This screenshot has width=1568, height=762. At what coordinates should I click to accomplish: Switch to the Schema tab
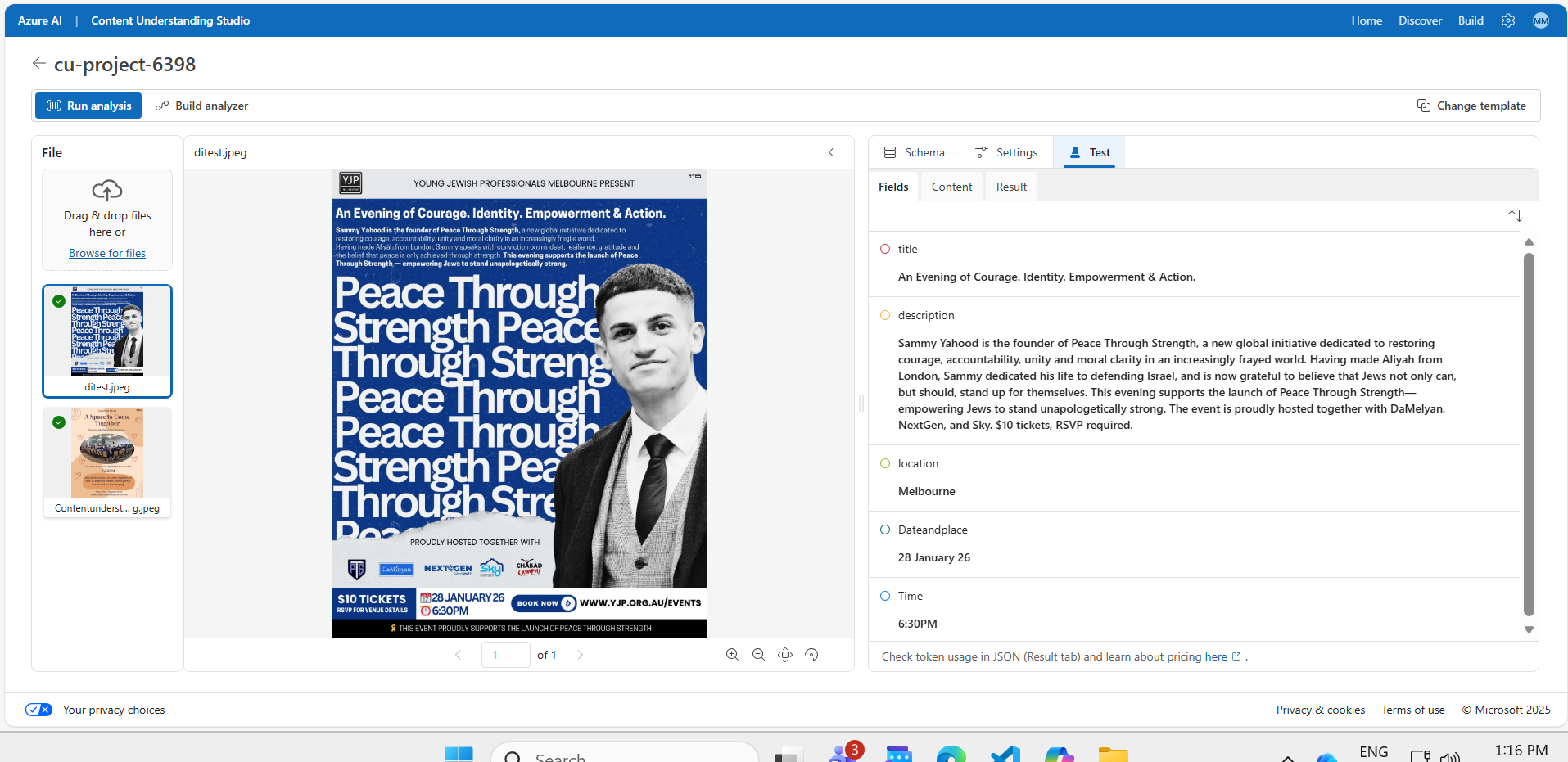point(915,152)
